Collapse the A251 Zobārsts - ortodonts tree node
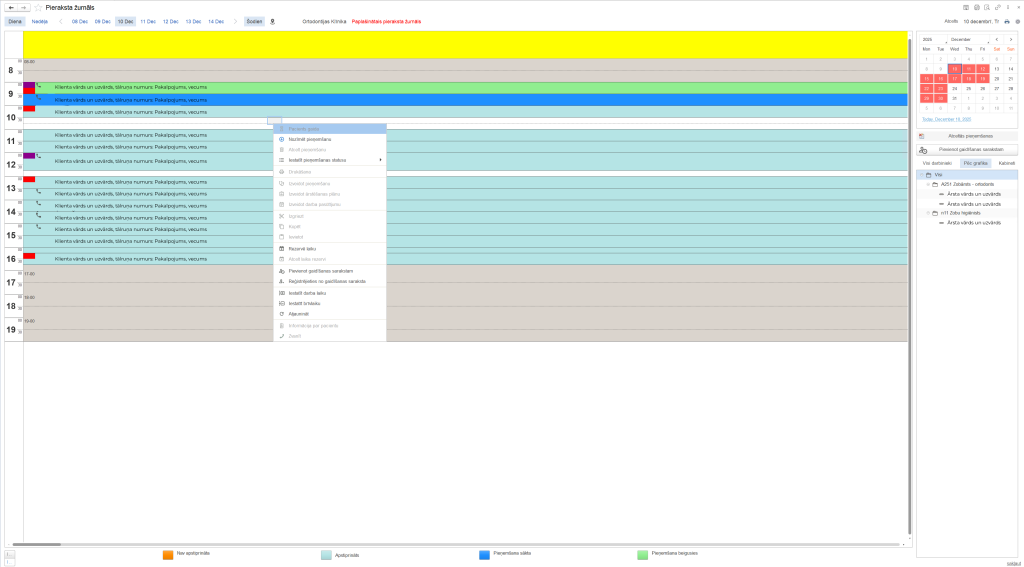The width and height of the screenshot is (1024, 567). pyautogui.click(x=927, y=184)
